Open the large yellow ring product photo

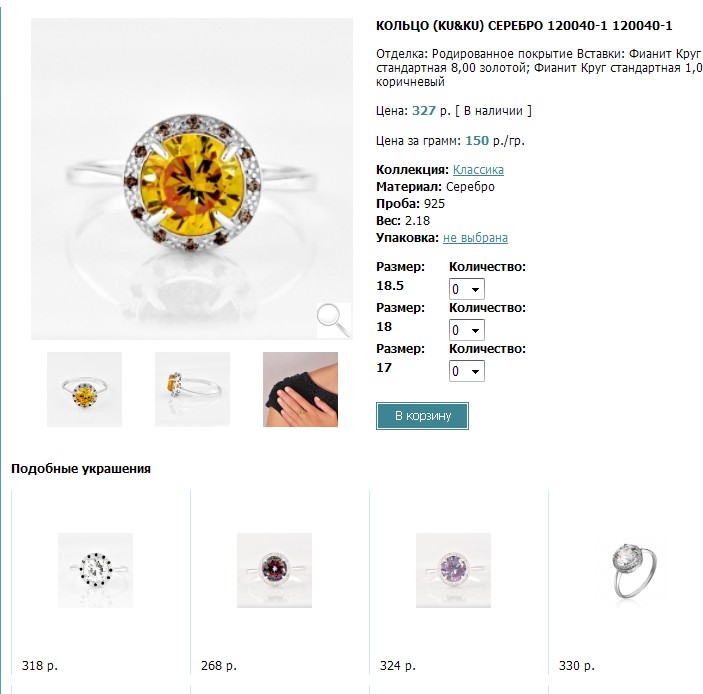click(x=185, y=180)
